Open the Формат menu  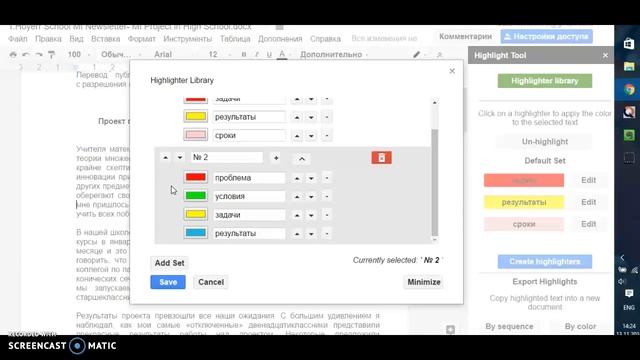click(x=142, y=39)
